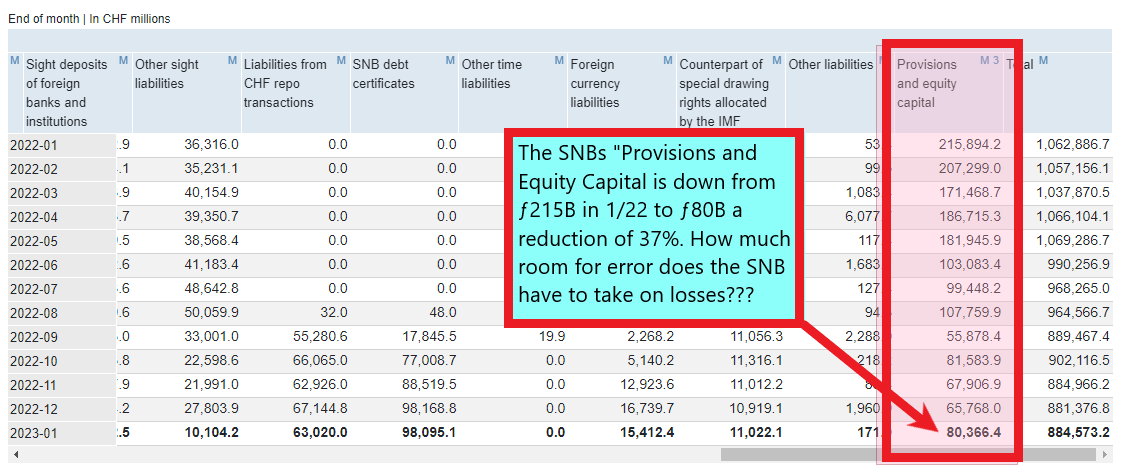This screenshot has height=465, width=1126.
Task: Select the Sight deposits of foreign banks column header
Action: pyautogui.click(x=66, y=93)
